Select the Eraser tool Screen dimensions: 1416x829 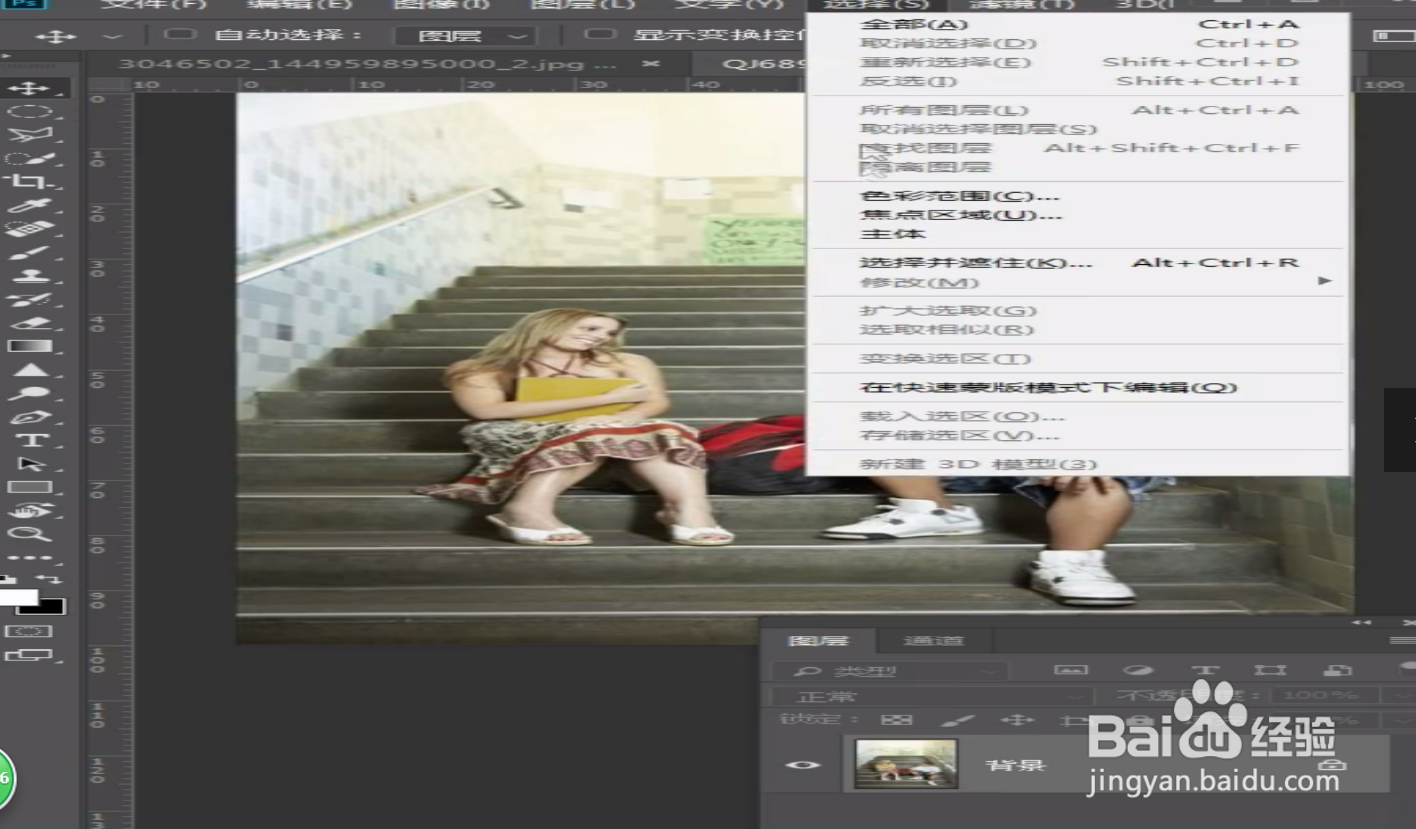pyautogui.click(x=30, y=323)
